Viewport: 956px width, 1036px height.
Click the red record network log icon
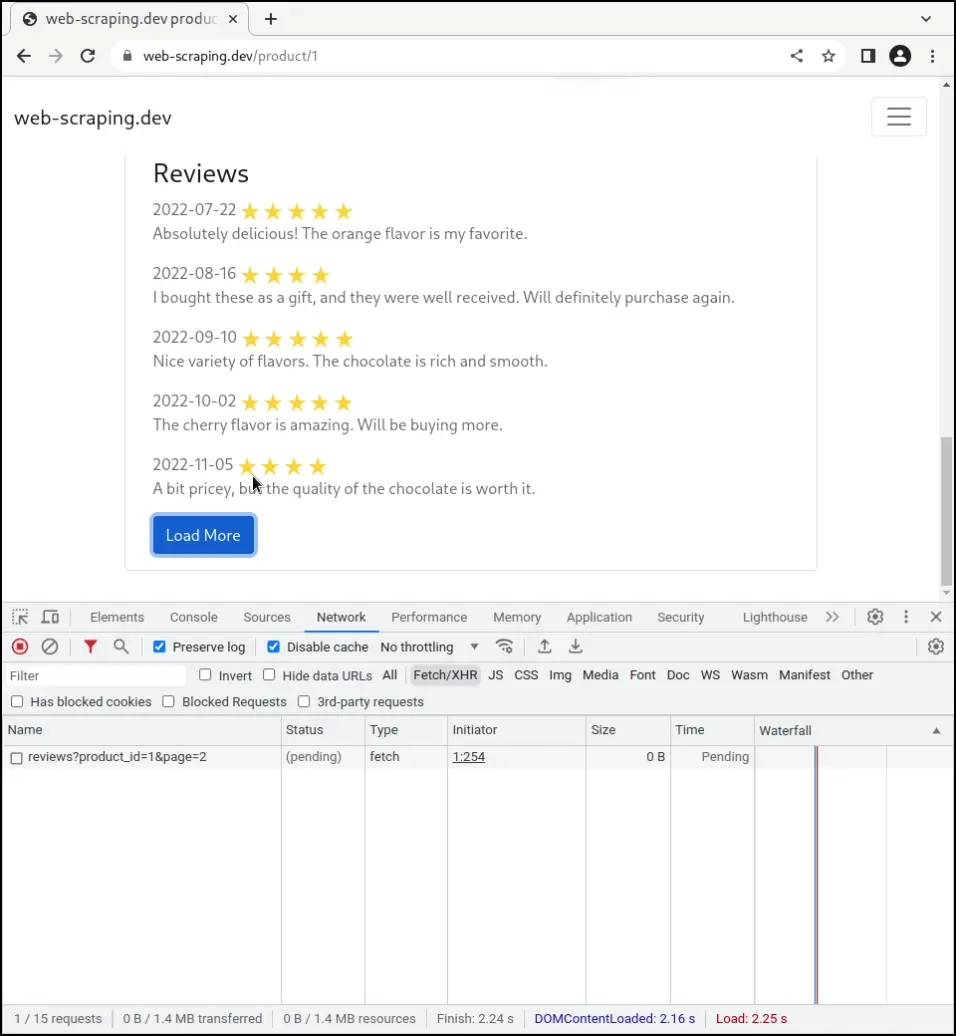point(20,647)
